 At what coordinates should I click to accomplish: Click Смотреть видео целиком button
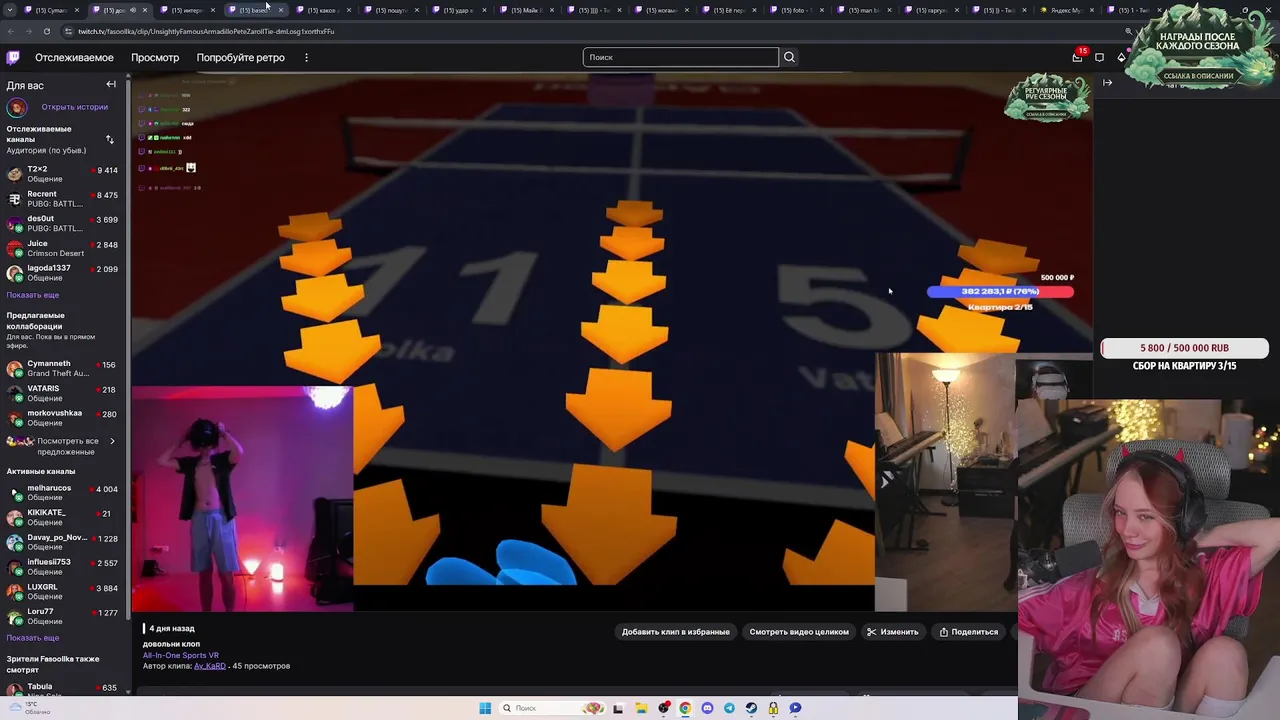coord(799,632)
